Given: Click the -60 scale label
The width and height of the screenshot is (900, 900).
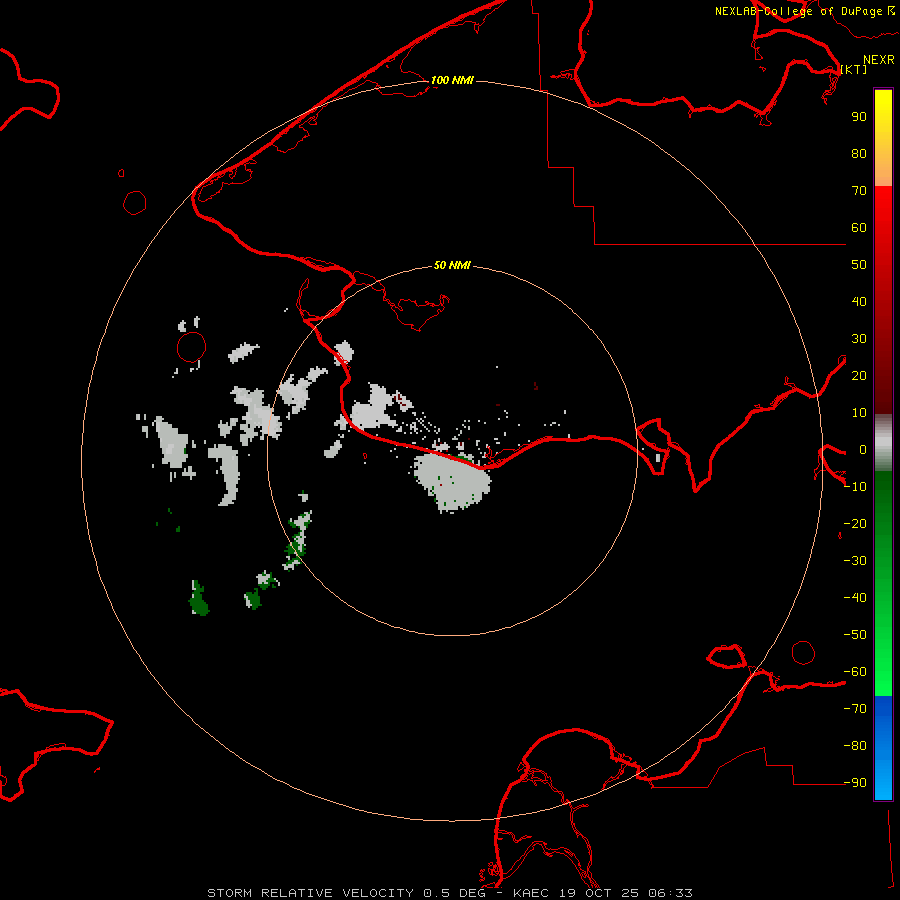Looking at the screenshot, I should (x=855, y=672).
